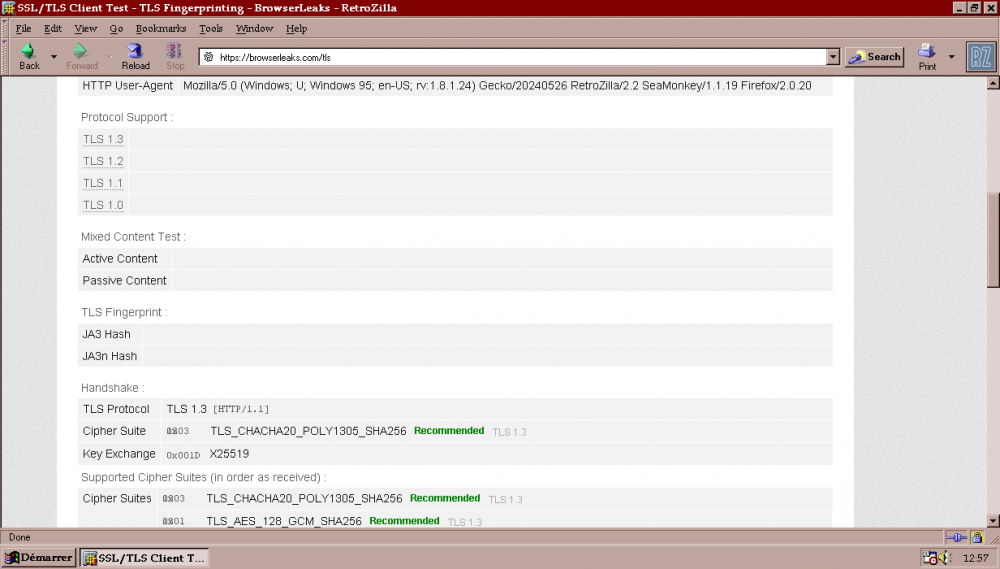This screenshot has height=569, width=1000.
Task: Open the Tools menu
Action: 211,29
